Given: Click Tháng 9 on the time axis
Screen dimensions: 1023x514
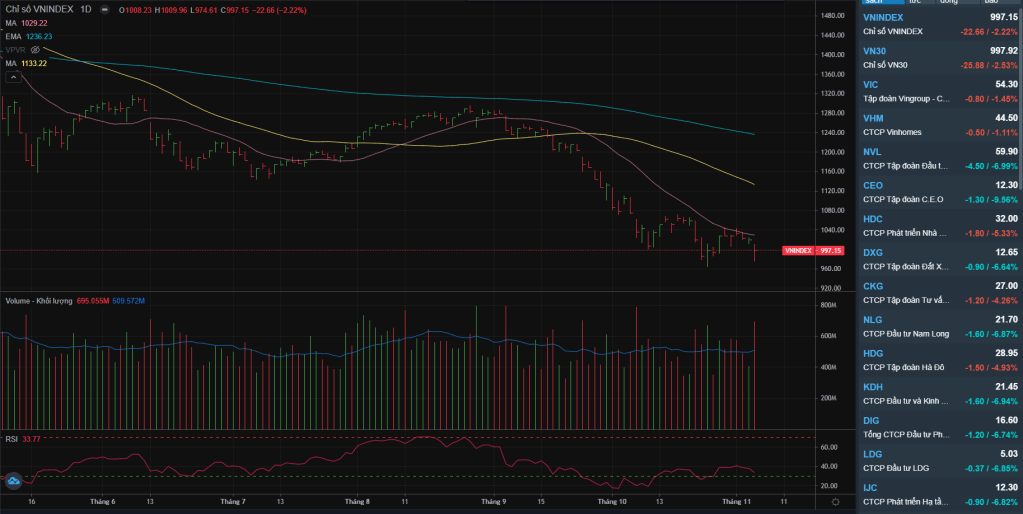Looking at the screenshot, I should click(x=492, y=501).
